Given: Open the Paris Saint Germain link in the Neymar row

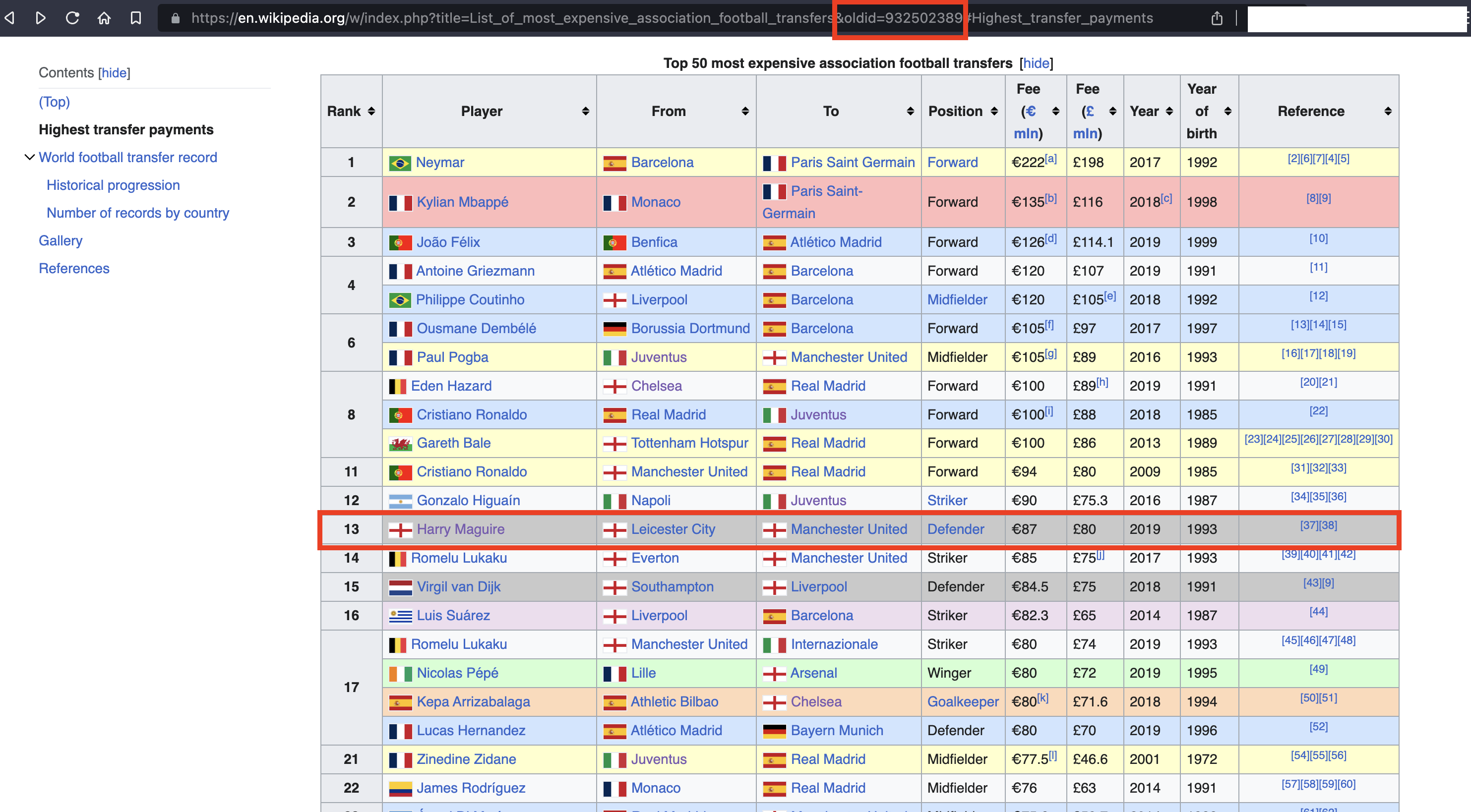Looking at the screenshot, I should (x=853, y=163).
